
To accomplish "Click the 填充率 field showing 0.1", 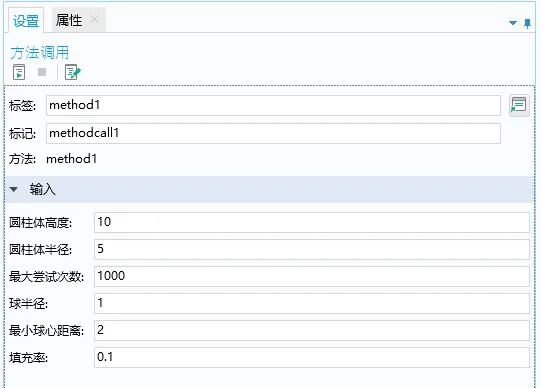I will [312, 357].
